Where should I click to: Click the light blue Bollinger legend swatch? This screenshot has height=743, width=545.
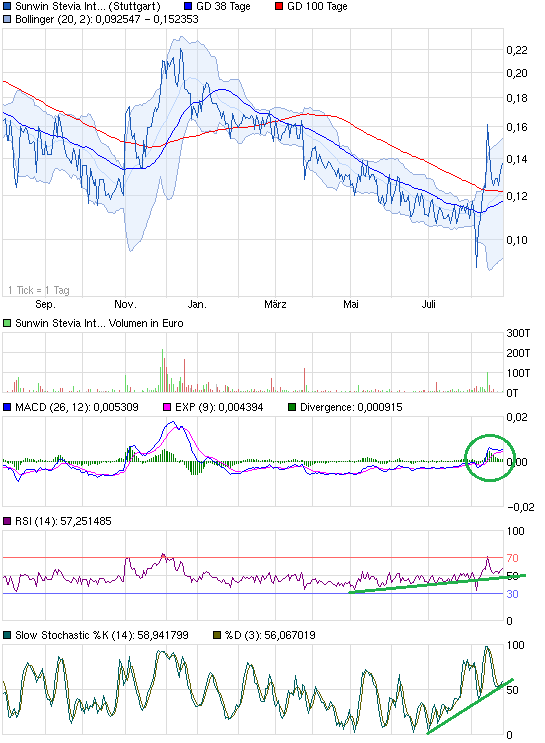click(x=7, y=19)
